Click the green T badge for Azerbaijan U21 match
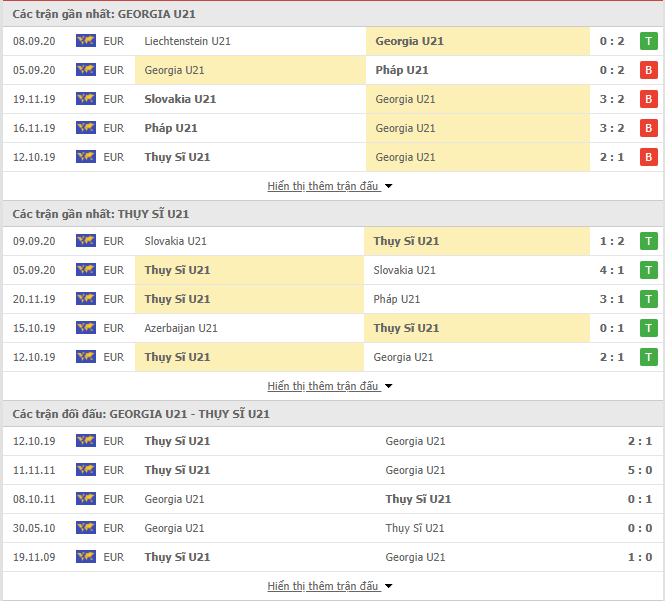The height and width of the screenshot is (601, 665). [648, 328]
